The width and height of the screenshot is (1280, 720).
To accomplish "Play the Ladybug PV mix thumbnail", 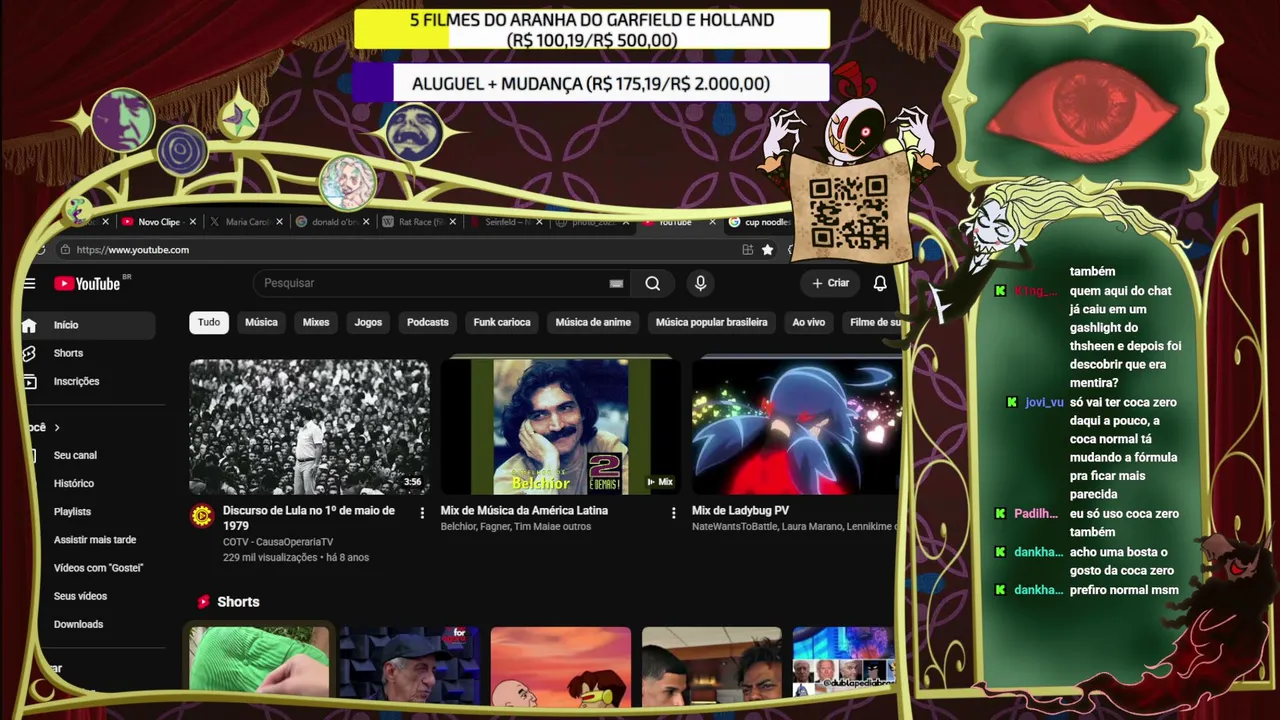I will click(797, 427).
